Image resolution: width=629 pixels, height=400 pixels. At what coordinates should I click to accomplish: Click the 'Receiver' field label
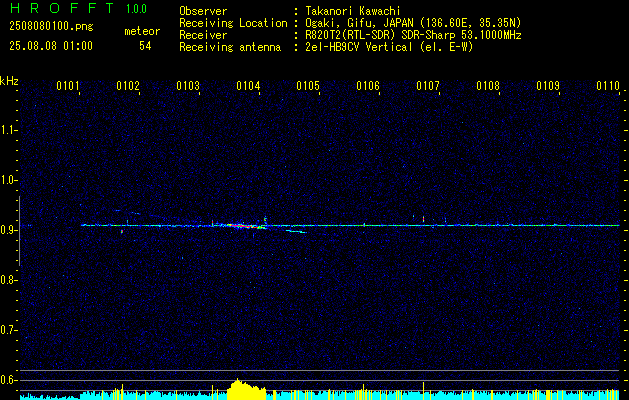(203, 35)
